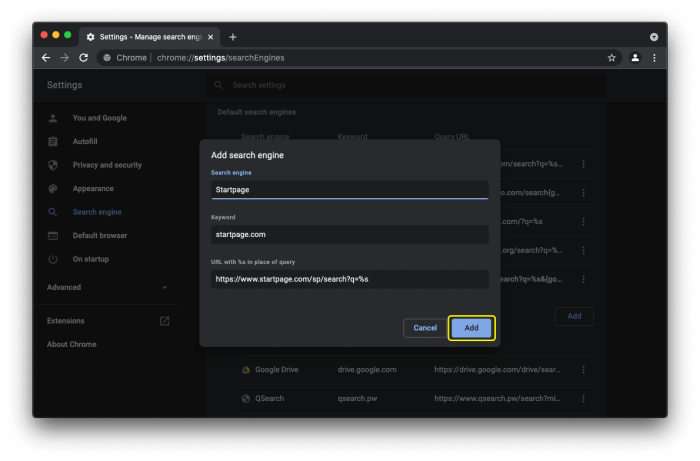Viewport: 700px width, 461px height.
Task: Open Default browser settings section
Action: coord(100,236)
